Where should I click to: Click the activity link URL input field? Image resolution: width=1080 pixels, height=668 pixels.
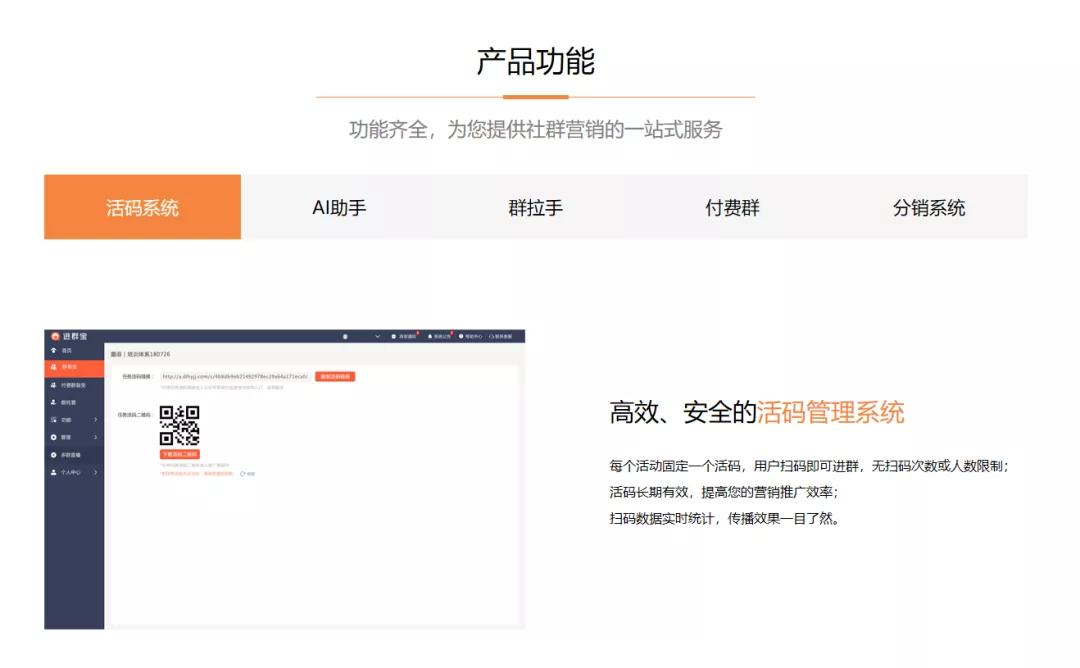pos(235,377)
